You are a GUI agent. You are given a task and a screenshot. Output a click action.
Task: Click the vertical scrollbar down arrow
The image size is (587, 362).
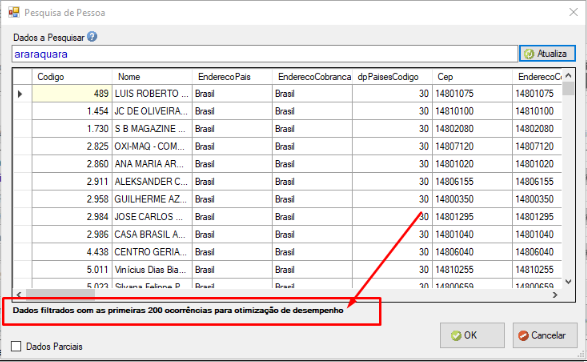pyautogui.click(x=568, y=282)
